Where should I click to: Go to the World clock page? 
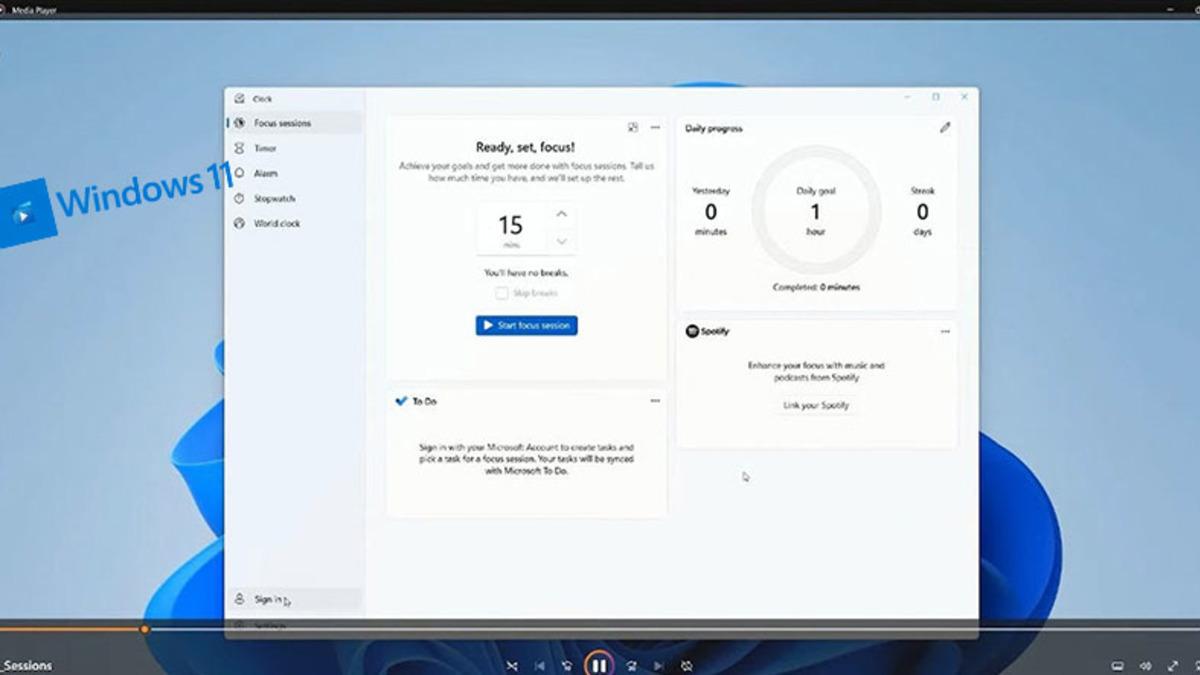click(x=276, y=224)
